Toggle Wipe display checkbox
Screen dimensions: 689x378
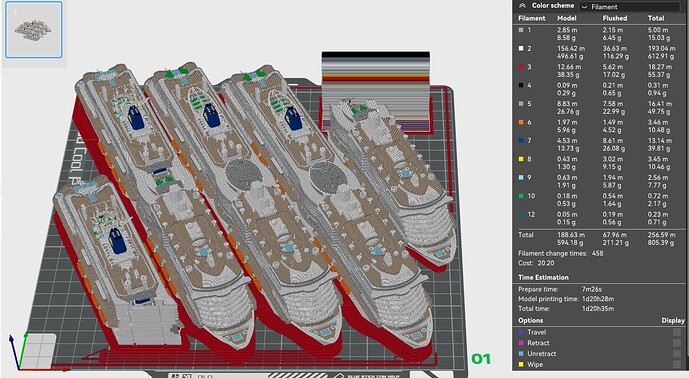click(x=677, y=364)
